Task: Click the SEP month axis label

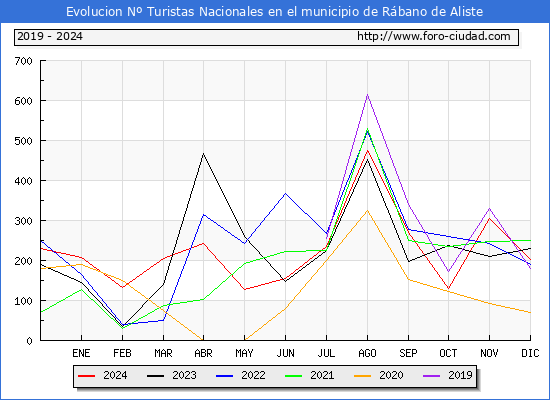Action: (408, 353)
